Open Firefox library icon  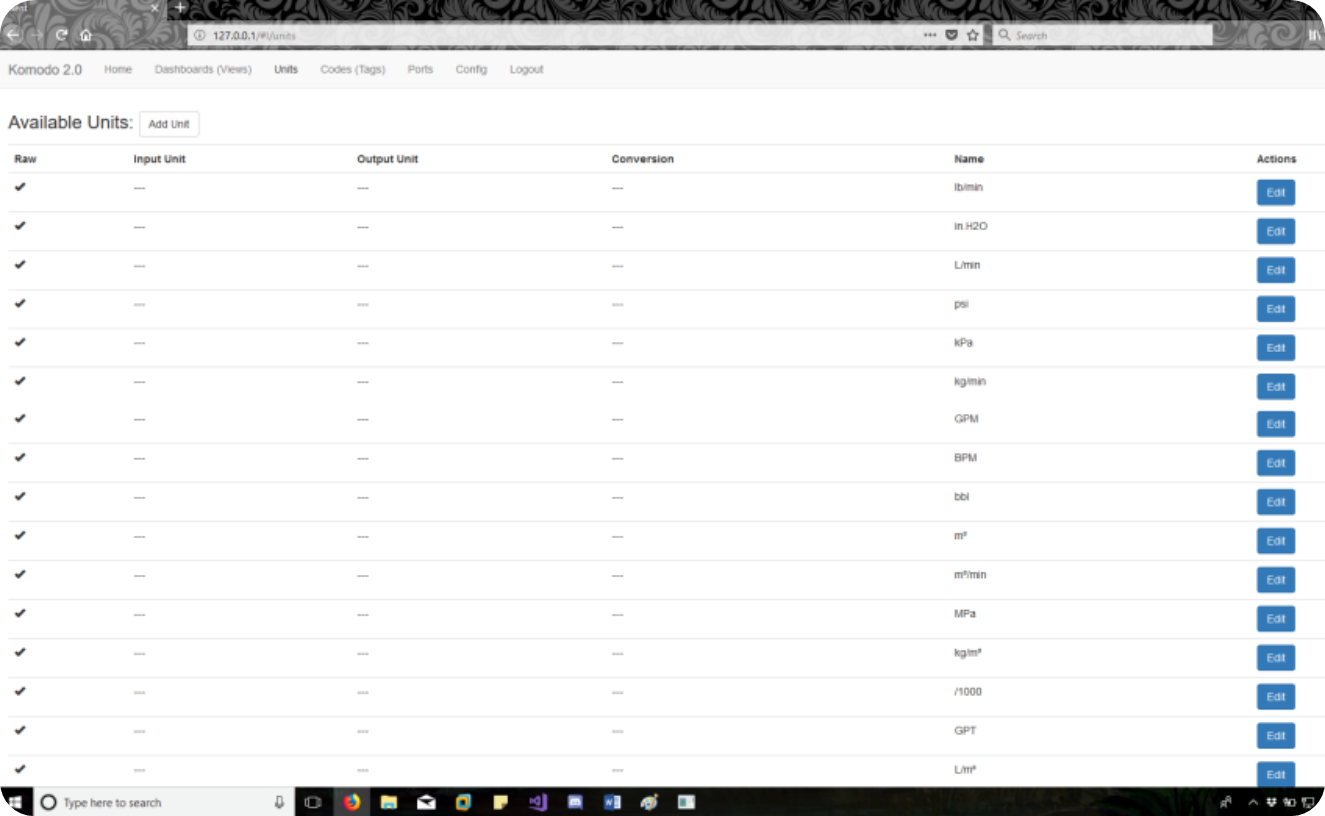[1315, 35]
